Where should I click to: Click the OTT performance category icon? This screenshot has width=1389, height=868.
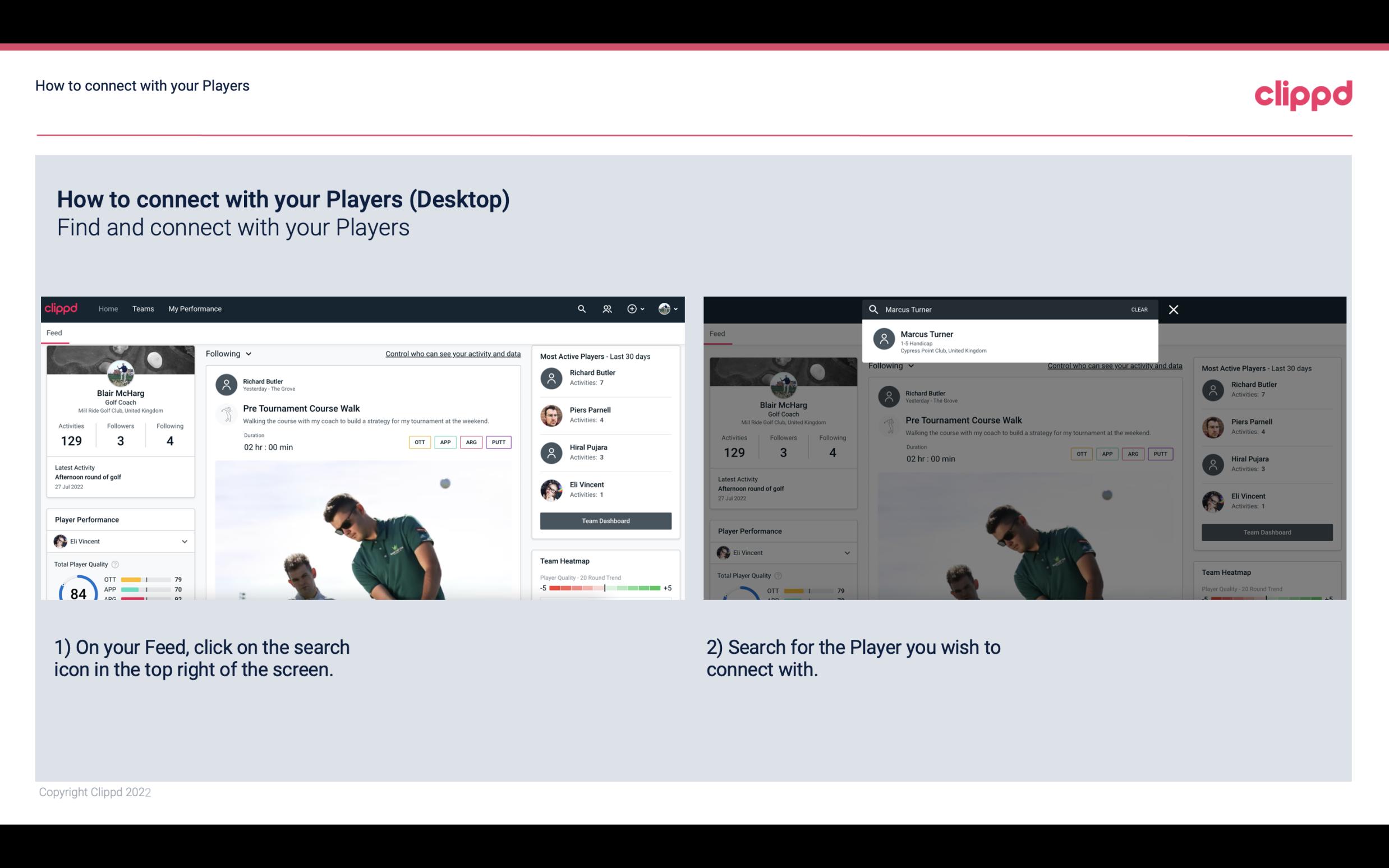point(420,442)
